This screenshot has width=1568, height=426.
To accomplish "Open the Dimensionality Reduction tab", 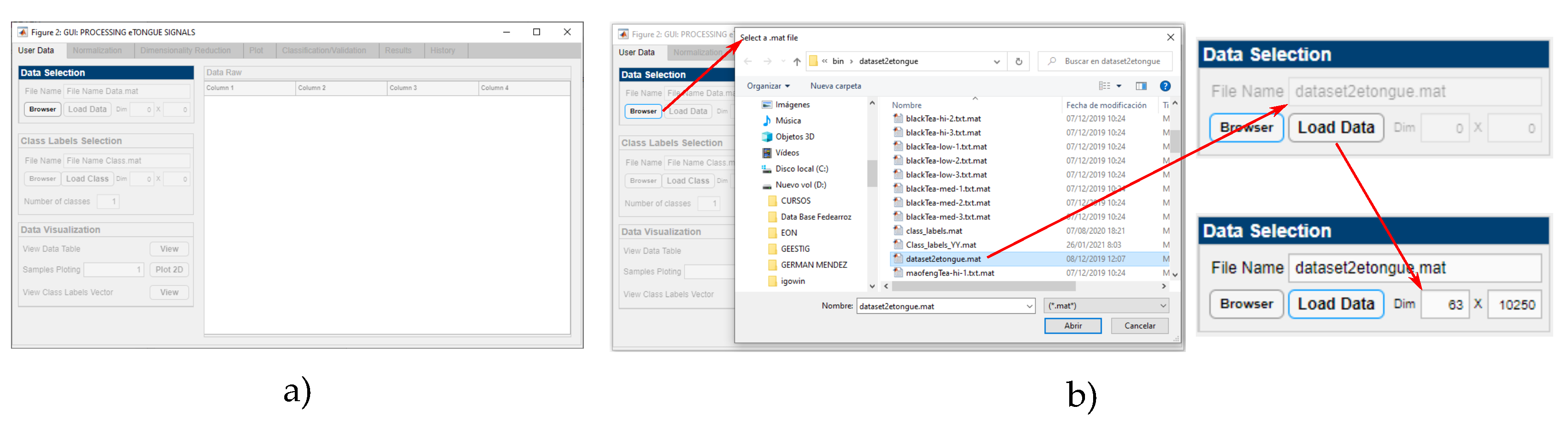I will point(186,51).
